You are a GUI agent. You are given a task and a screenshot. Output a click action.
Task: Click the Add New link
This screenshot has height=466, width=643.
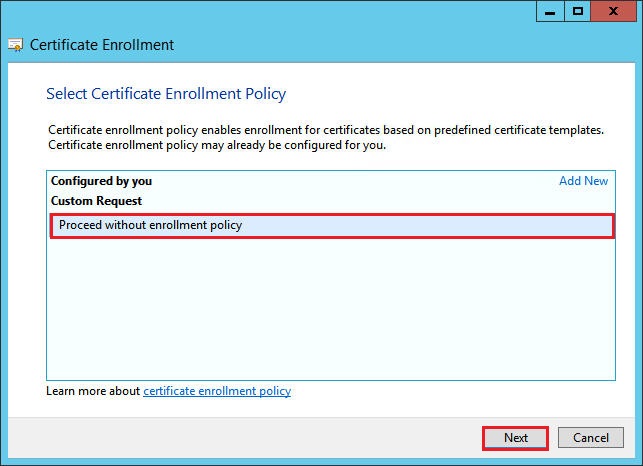pos(583,181)
